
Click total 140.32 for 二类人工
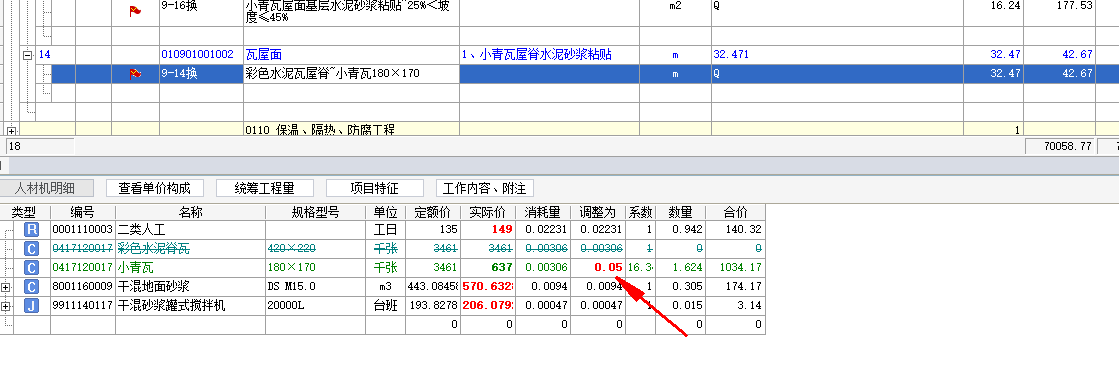(736, 230)
